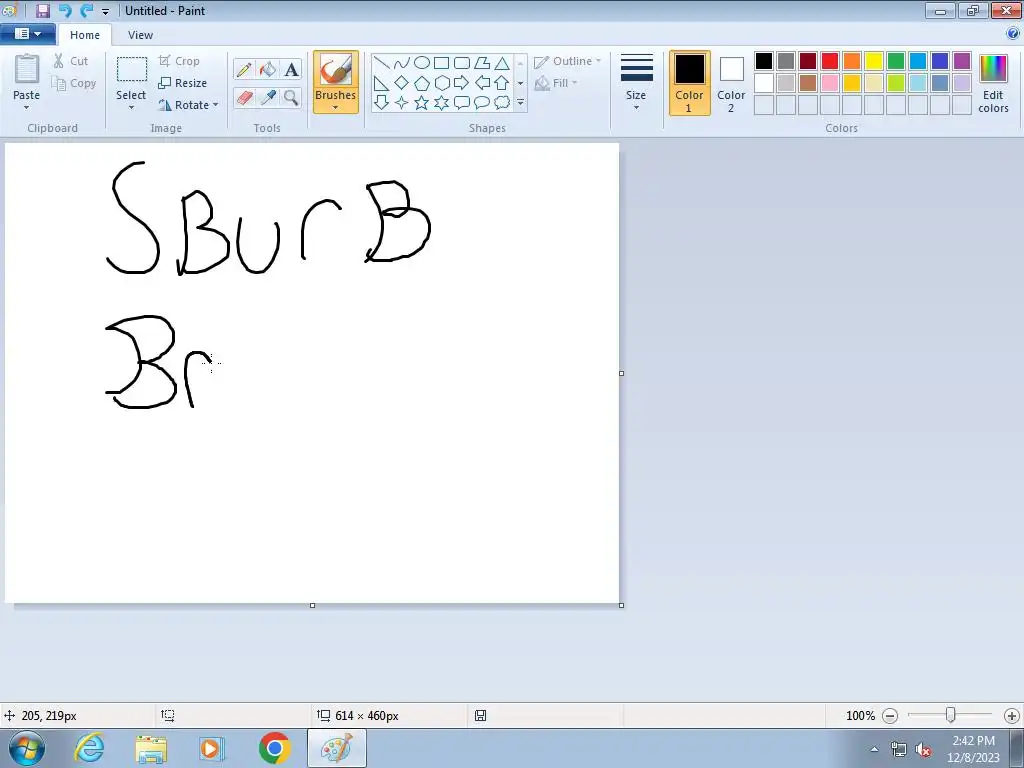Expand the Shapes gallery more arrow
This screenshot has width=1024, height=768.
tap(520, 103)
